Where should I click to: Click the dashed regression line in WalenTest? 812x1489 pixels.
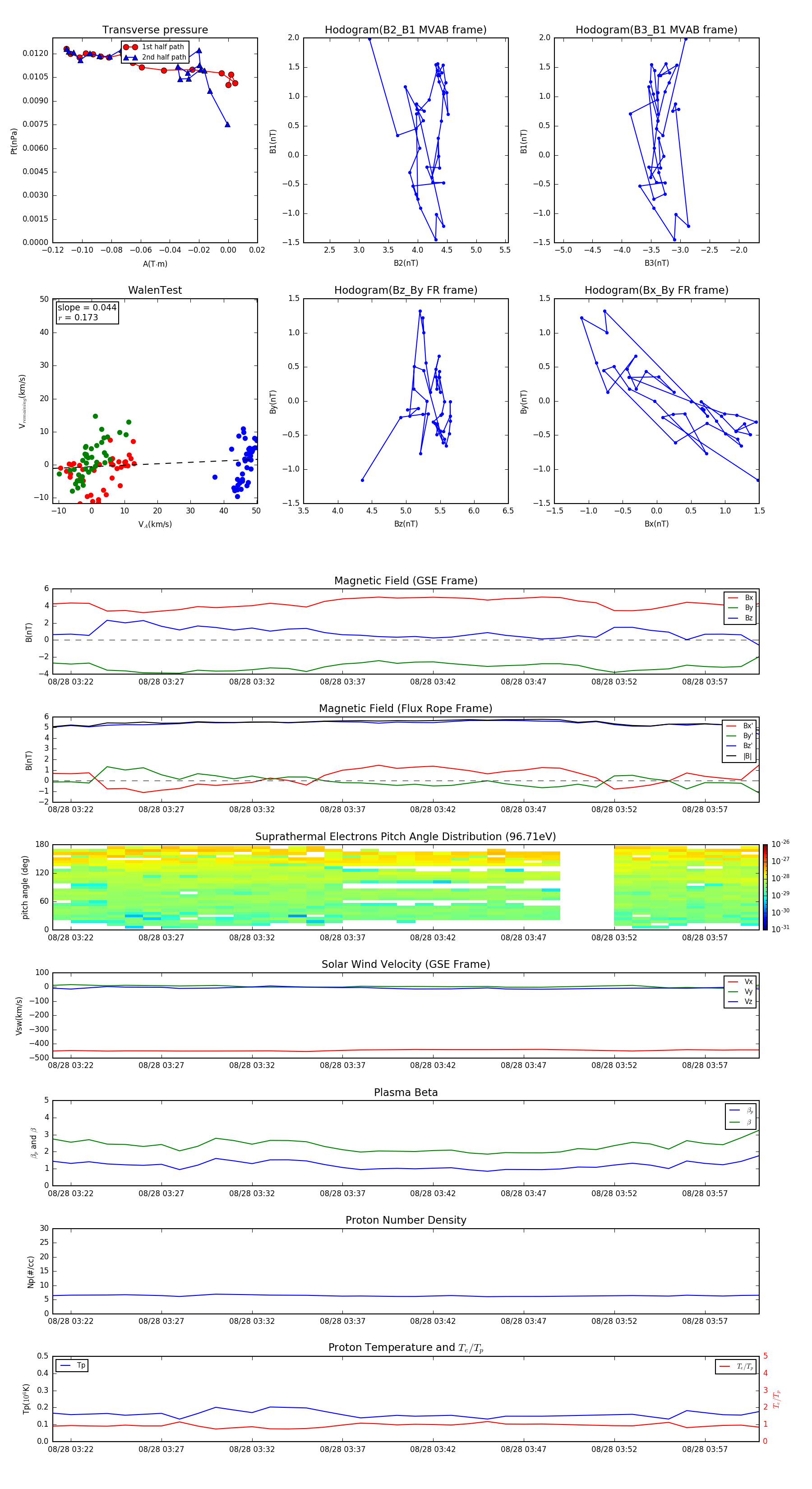coord(155,463)
